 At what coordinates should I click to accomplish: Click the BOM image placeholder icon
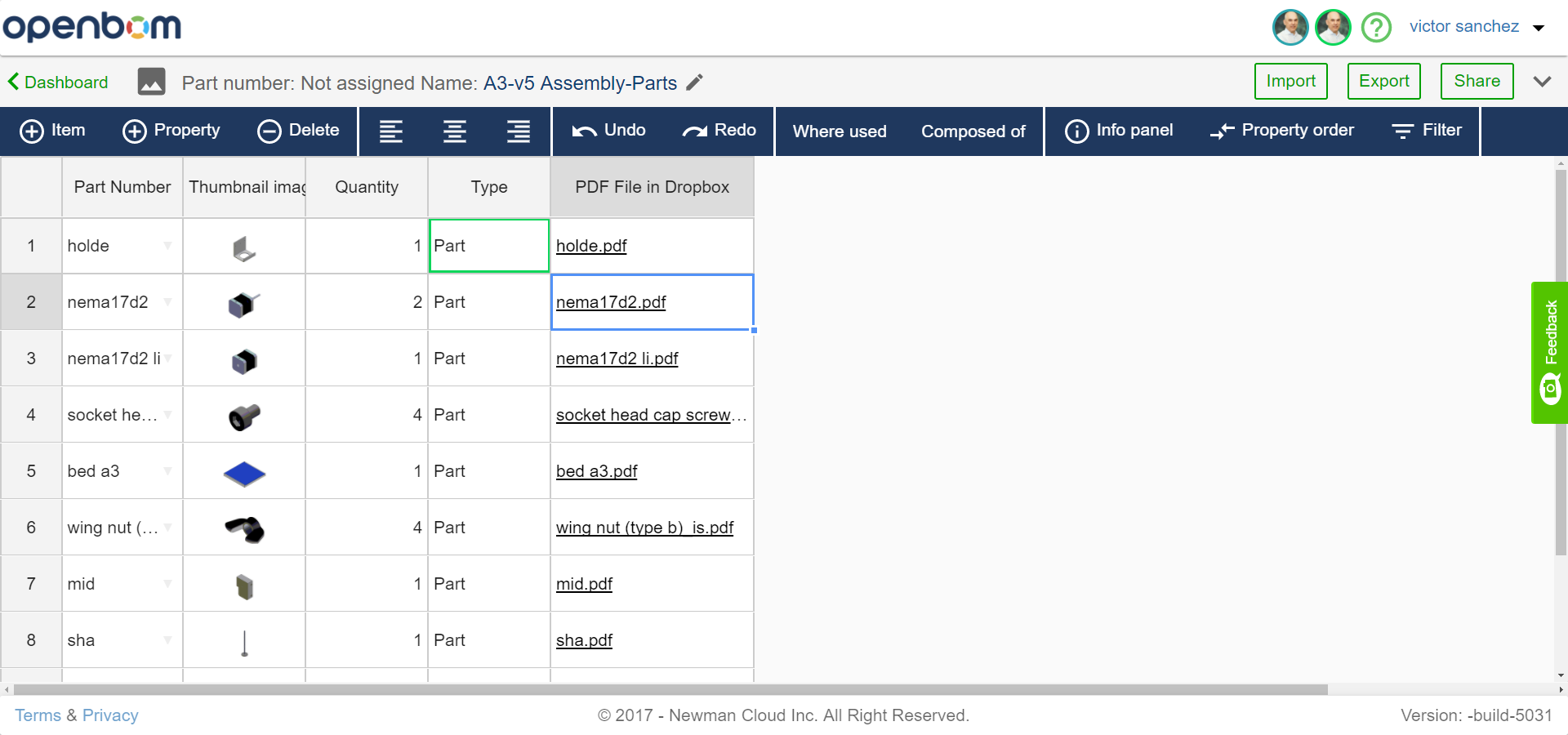[x=152, y=82]
